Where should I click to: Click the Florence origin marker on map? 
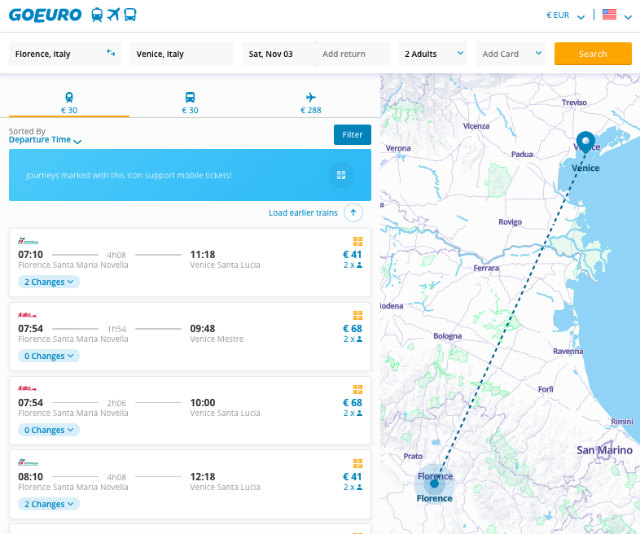coord(434,483)
